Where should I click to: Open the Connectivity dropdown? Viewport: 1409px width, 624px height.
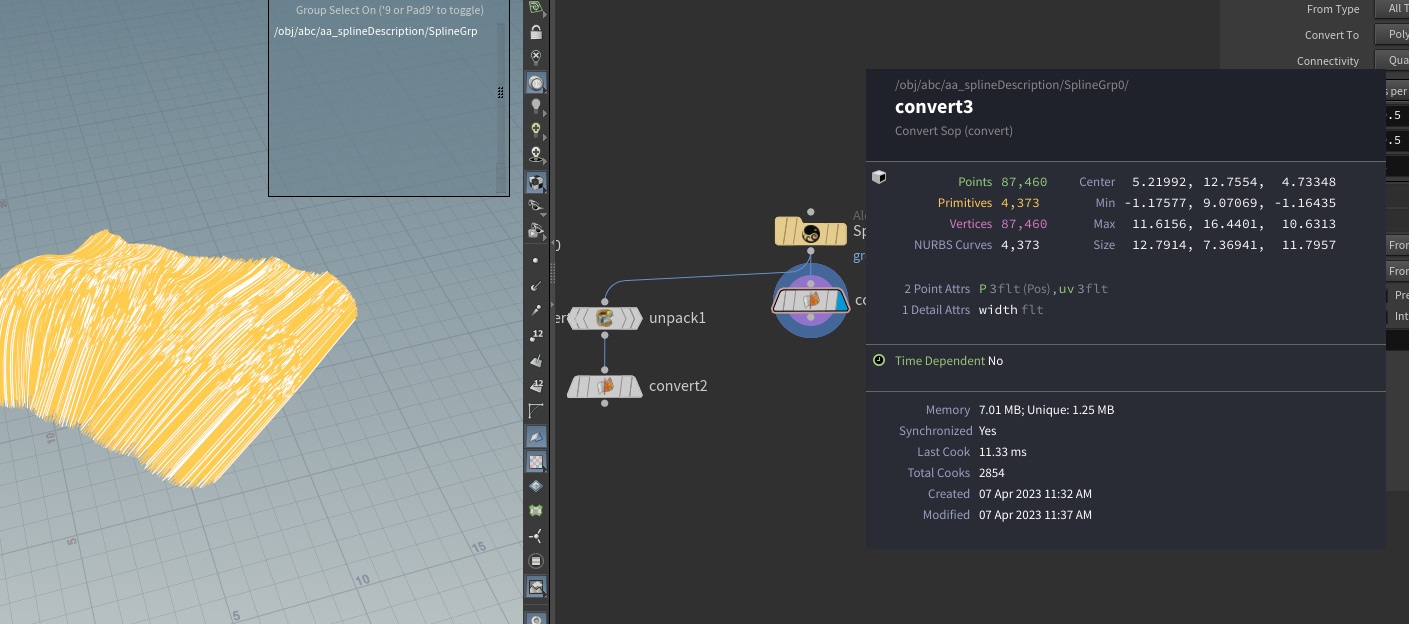tap(1393, 61)
